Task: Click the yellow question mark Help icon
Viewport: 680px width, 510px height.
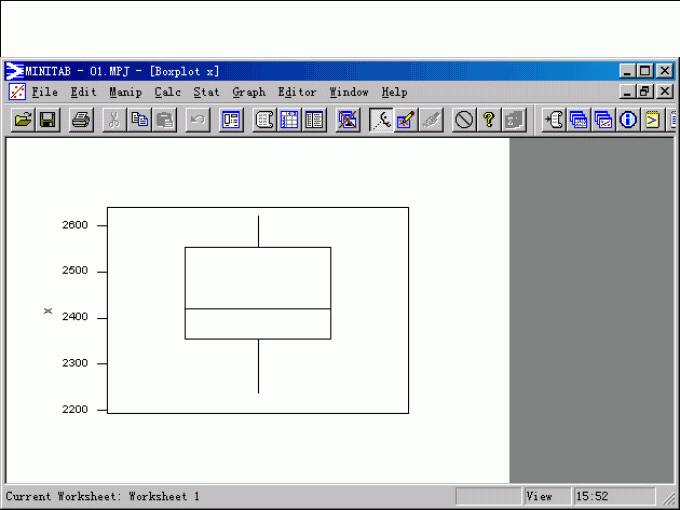Action: [488, 120]
